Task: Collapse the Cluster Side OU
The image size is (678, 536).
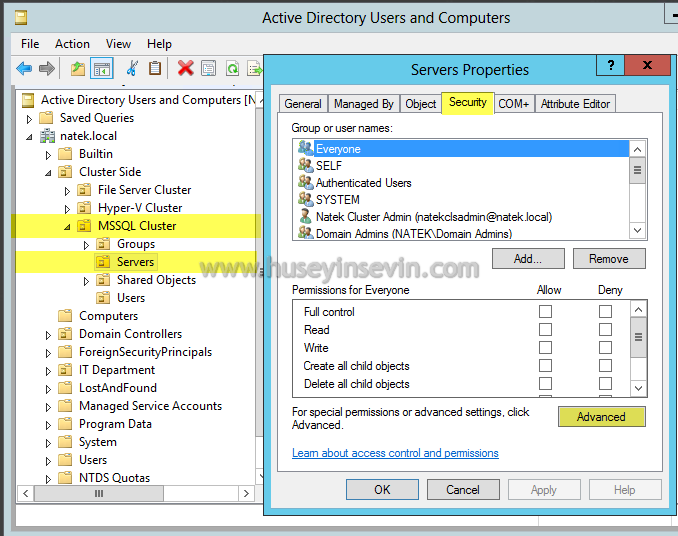Action: [48, 173]
